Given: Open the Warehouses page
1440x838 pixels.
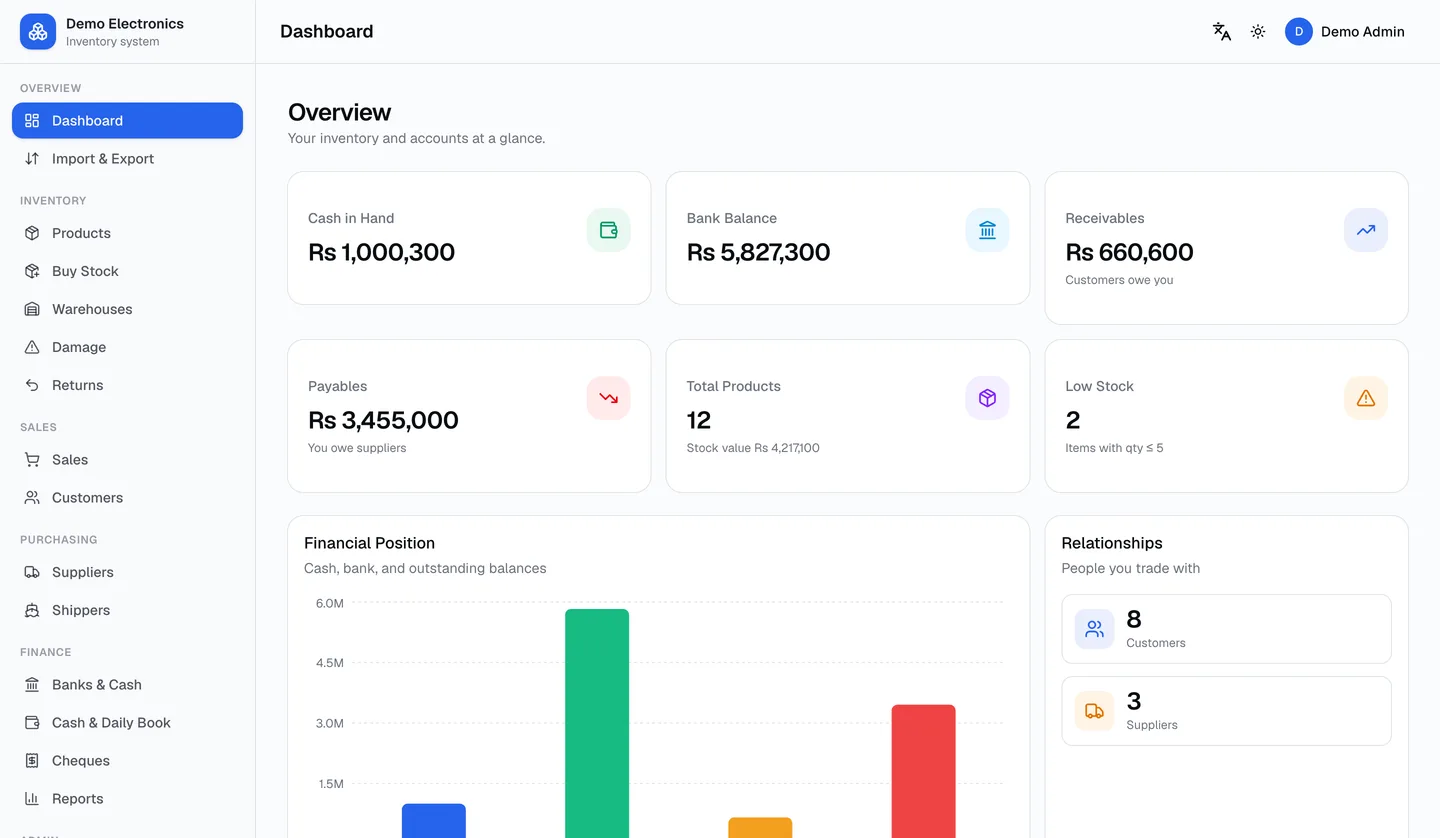Looking at the screenshot, I should (127, 309).
